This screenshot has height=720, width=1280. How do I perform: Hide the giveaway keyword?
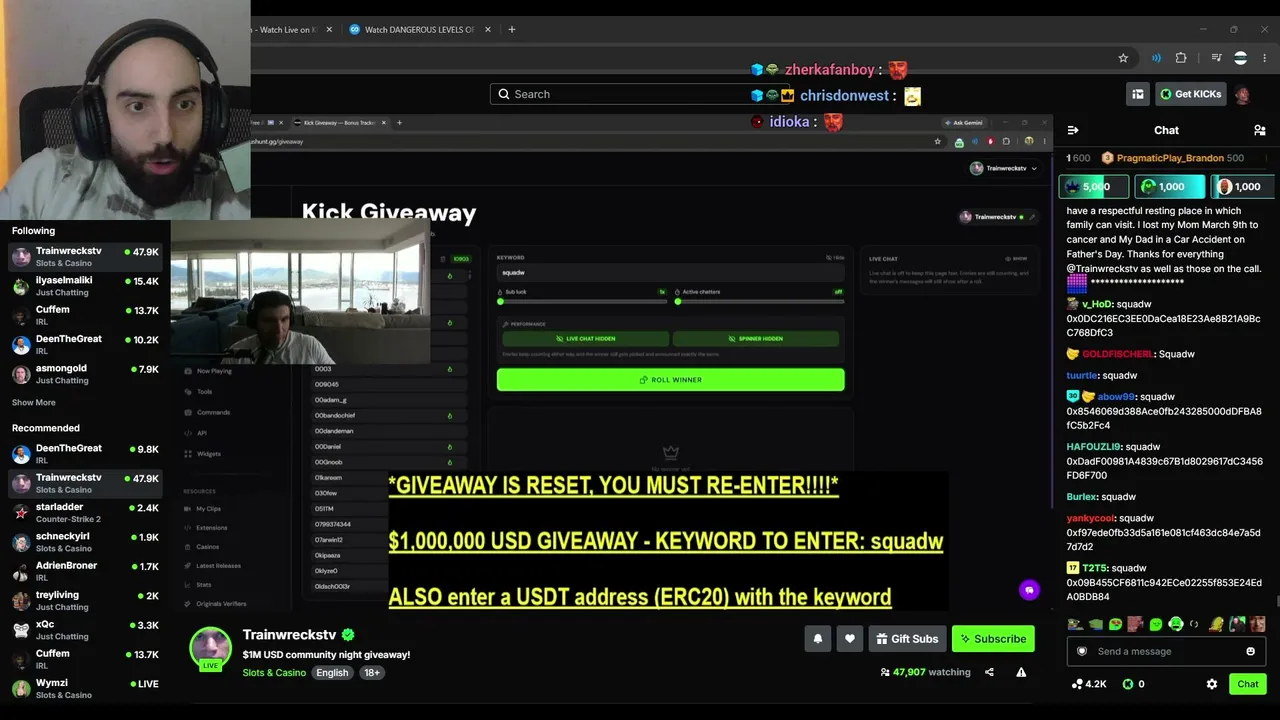835,258
